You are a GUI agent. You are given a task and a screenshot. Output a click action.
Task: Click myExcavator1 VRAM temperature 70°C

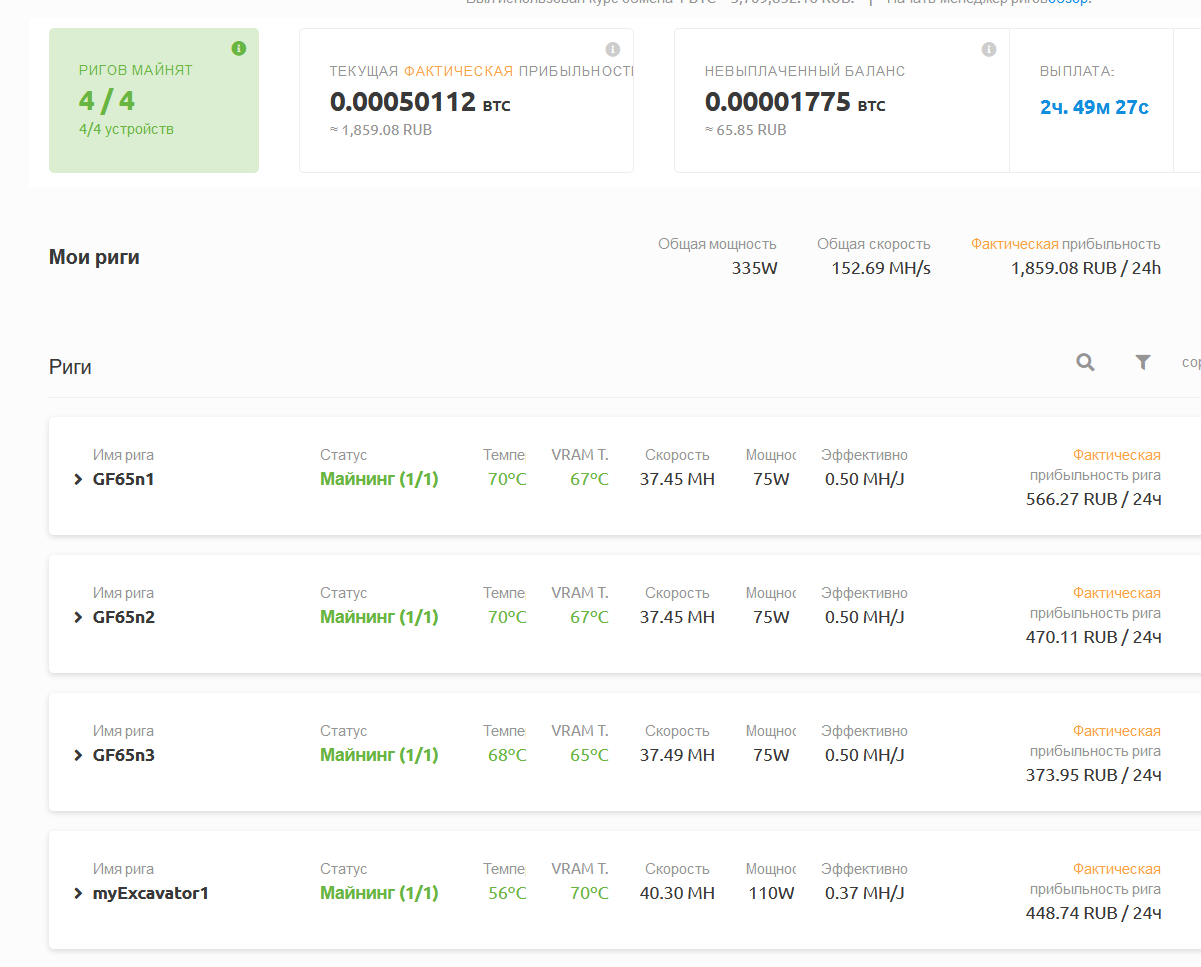tap(589, 893)
